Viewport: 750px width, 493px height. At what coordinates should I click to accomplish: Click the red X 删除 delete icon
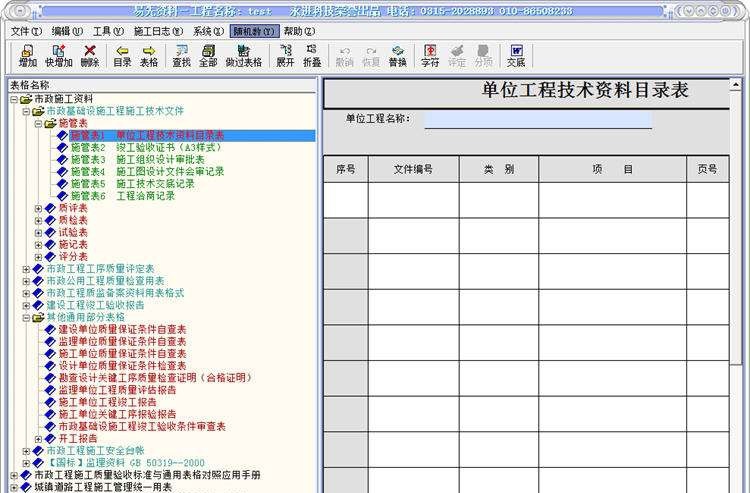[x=89, y=55]
